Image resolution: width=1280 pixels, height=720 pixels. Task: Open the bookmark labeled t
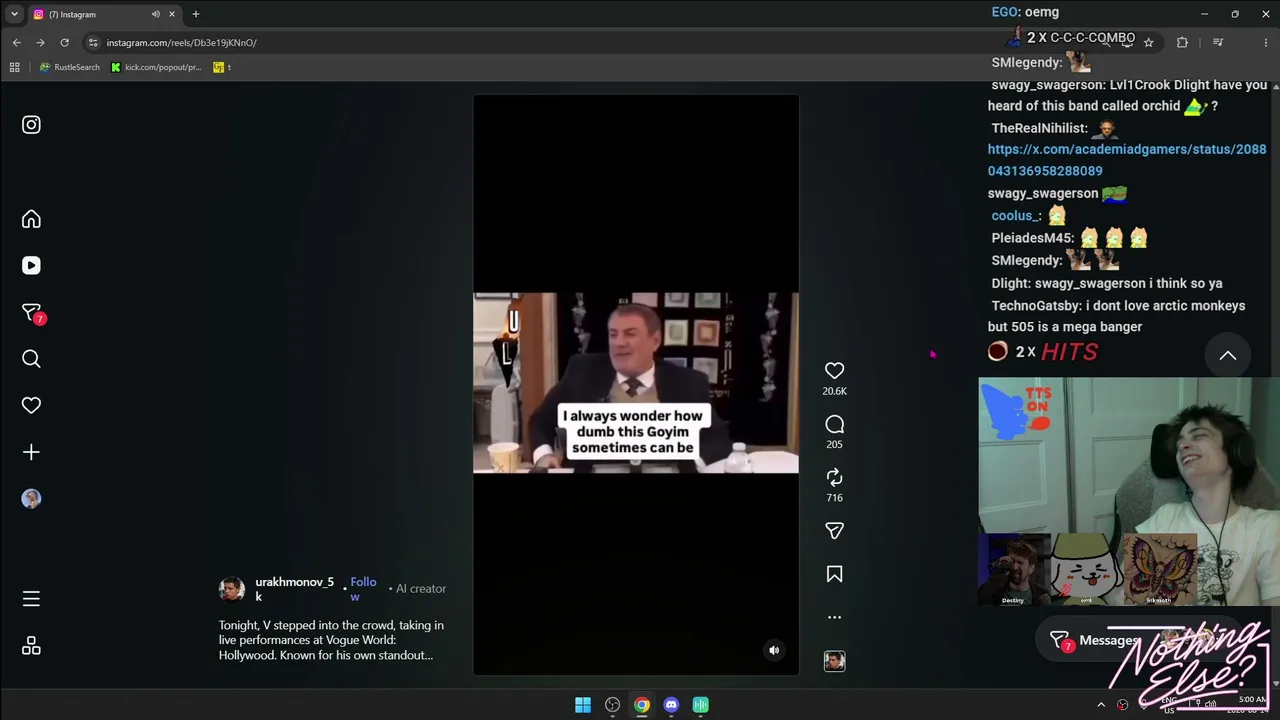tap(222, 67)
